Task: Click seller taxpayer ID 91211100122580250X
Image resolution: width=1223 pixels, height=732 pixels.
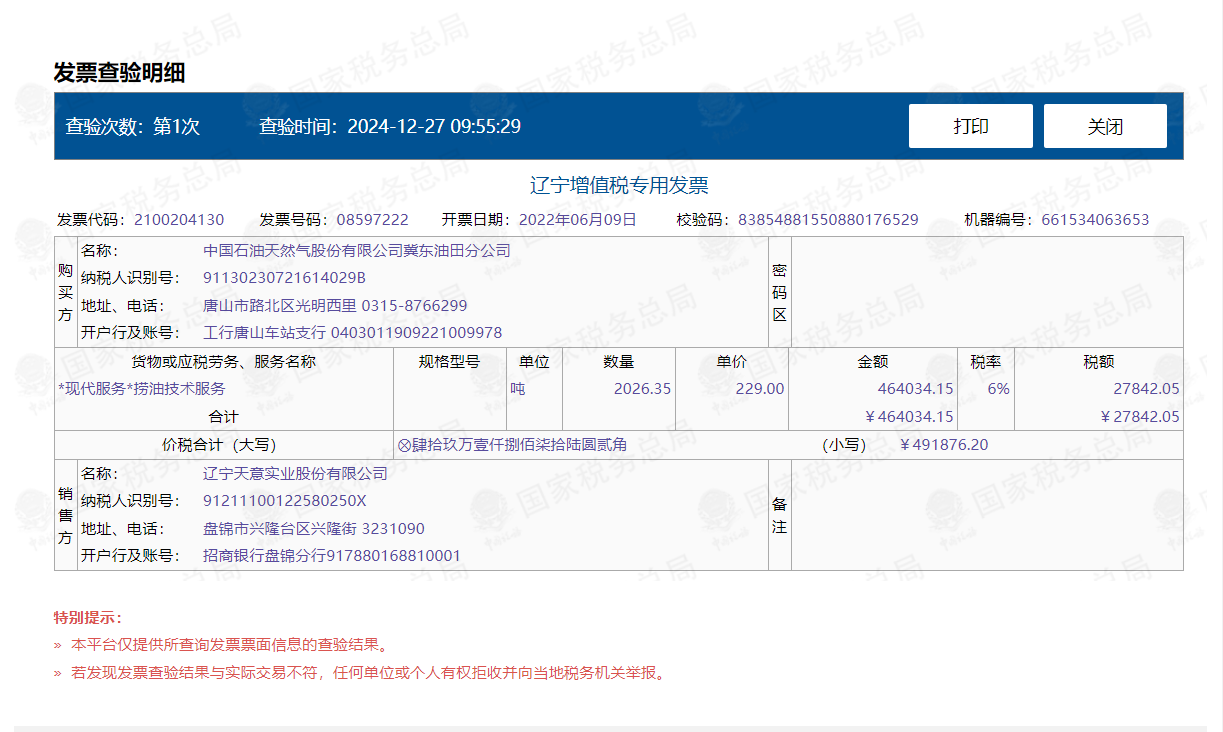Action: click(285, 501)
